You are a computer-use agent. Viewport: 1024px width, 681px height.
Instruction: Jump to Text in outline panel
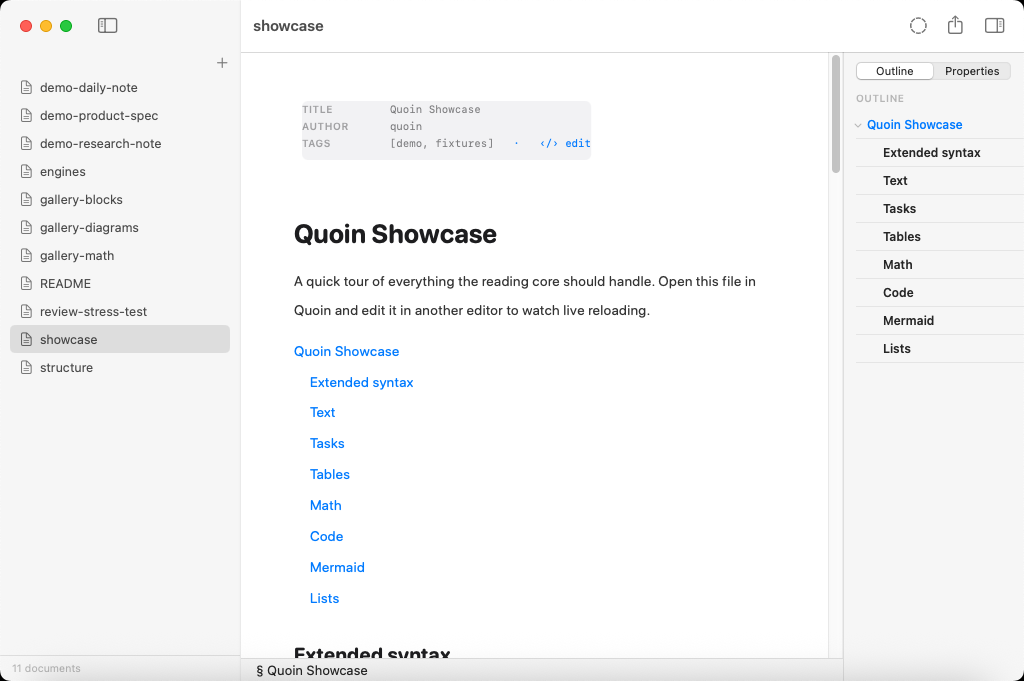pos(895,181)
